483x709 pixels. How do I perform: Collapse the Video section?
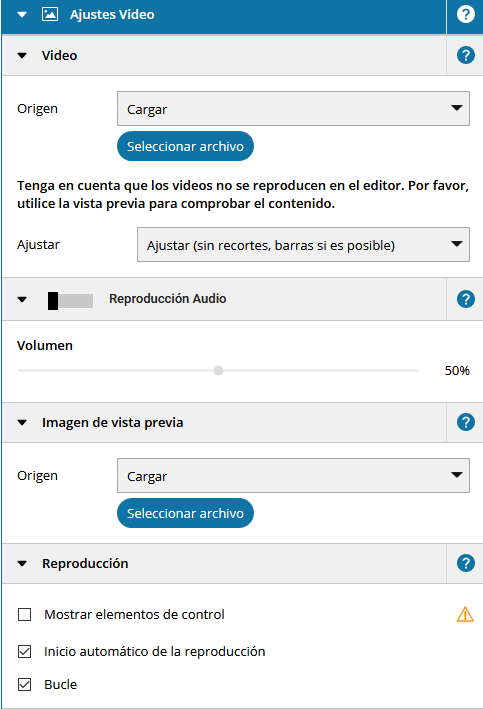point(22,56)
